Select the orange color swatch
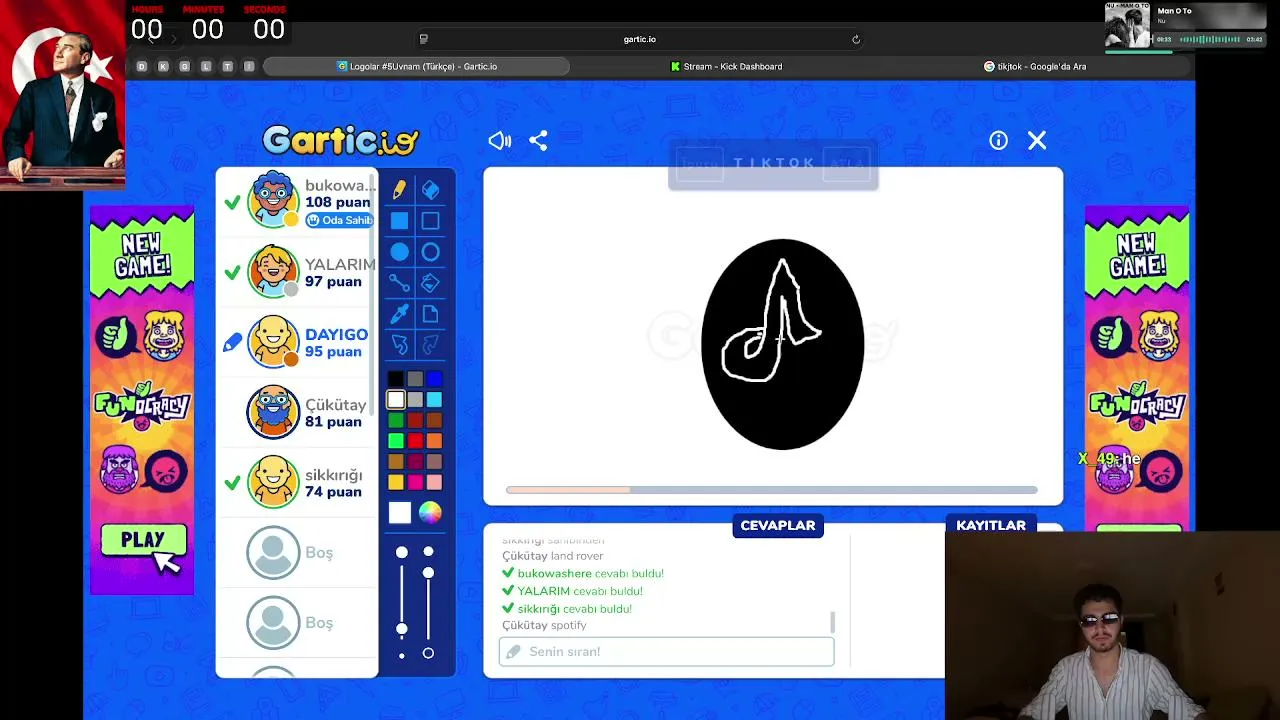 434,441
